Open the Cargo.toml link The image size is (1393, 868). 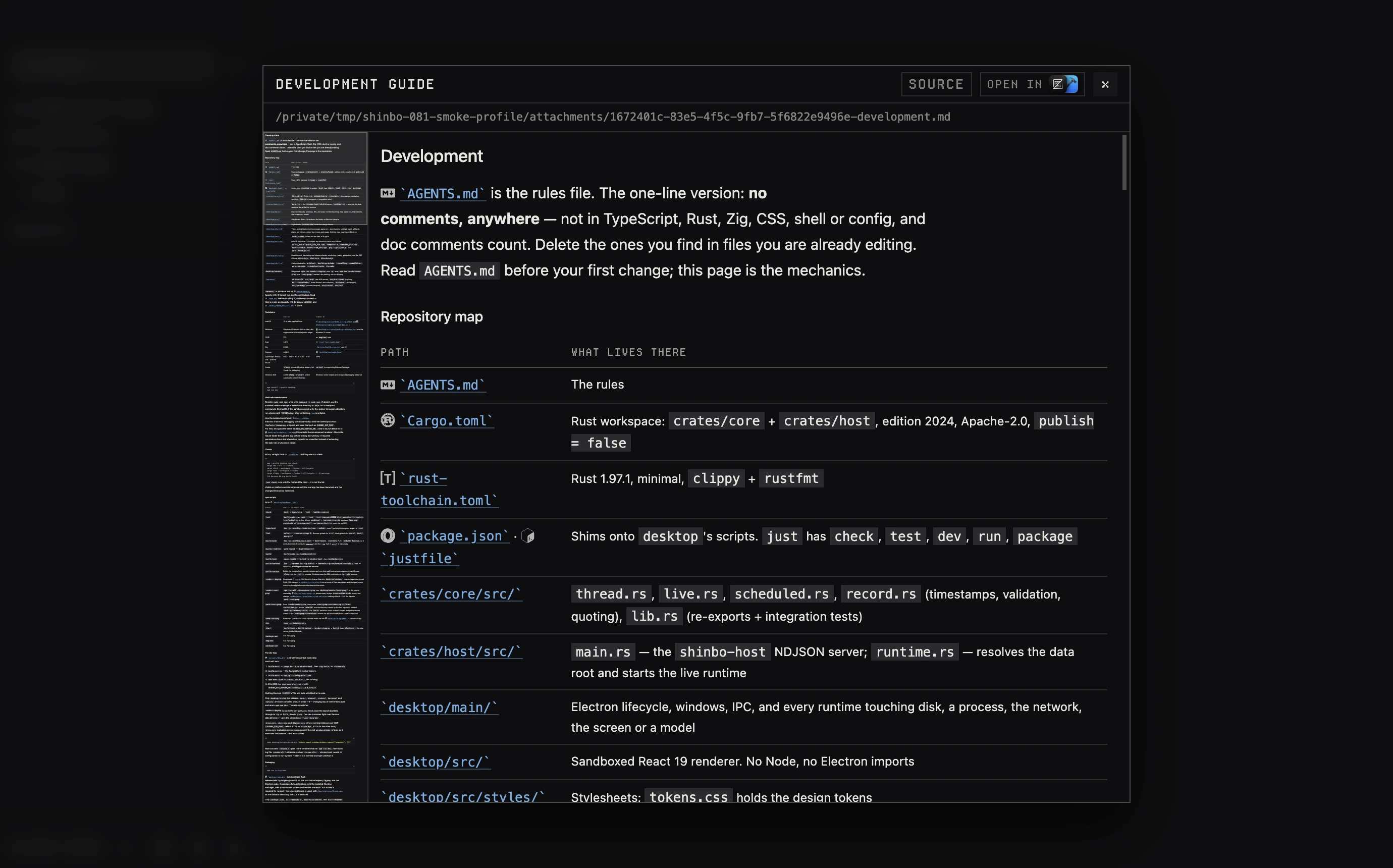447,421
